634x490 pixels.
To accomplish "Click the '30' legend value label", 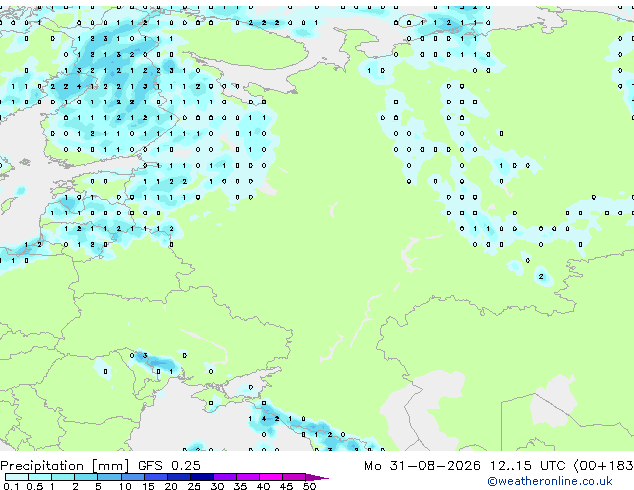I will [217, 486].
